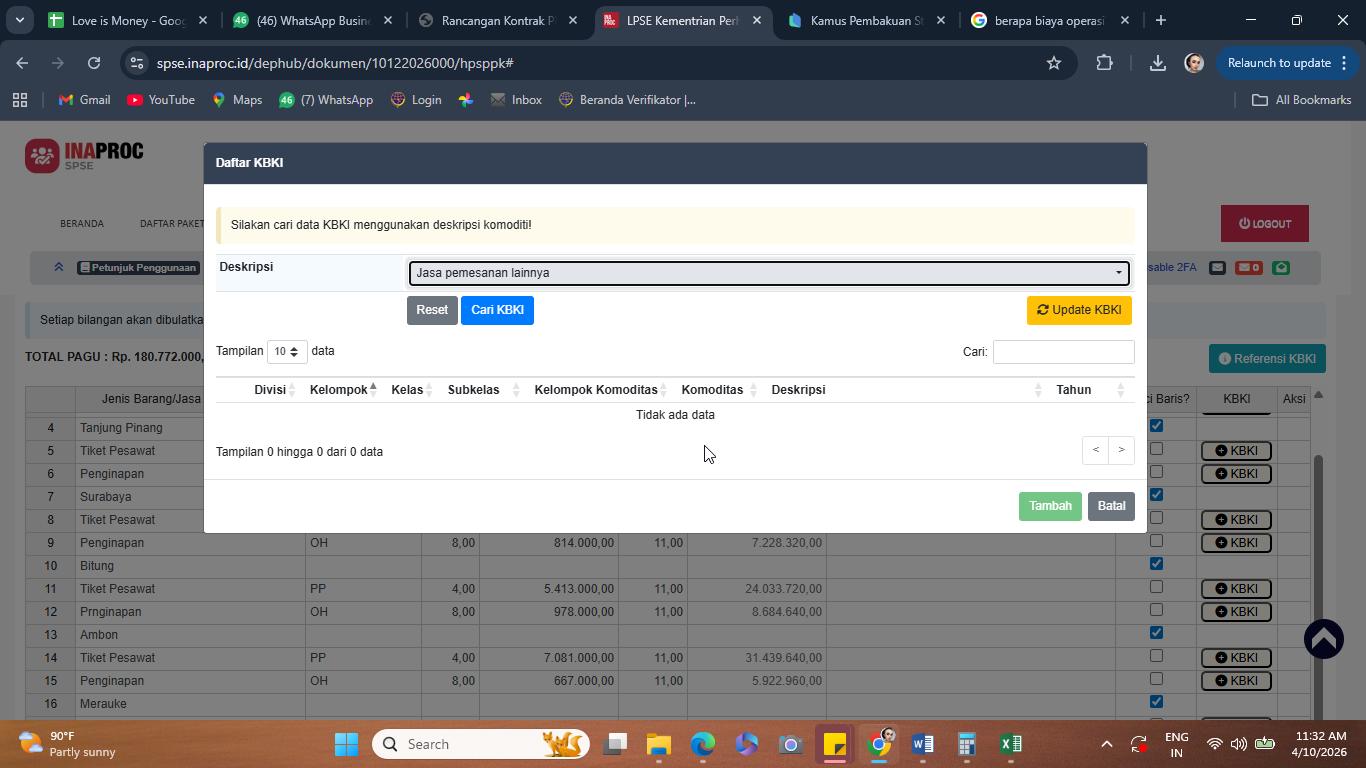Sort table by the Subkelas column
The image size is (1366, 768).
point(483,390)
